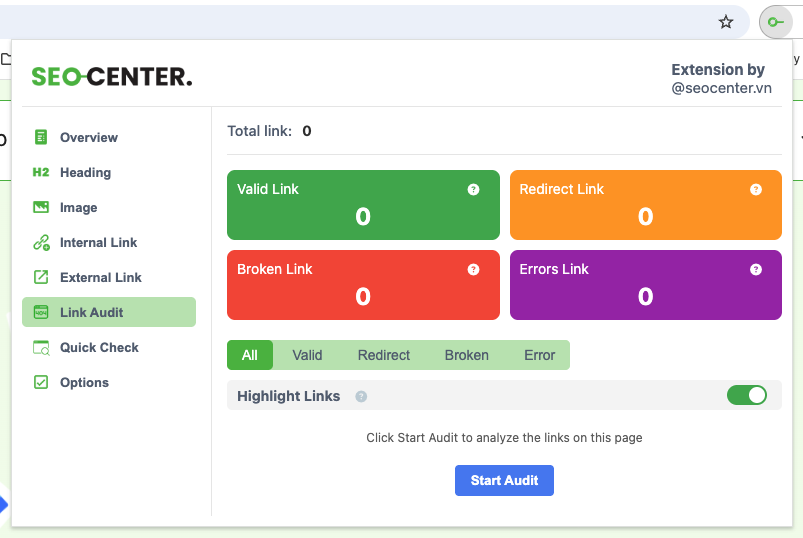Click the Internal Link chain icon

(x=41, y=242)
